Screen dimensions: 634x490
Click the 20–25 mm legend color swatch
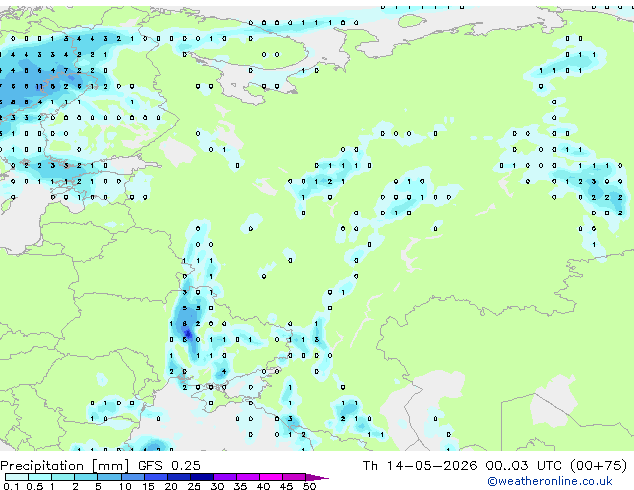click(179, 477)
